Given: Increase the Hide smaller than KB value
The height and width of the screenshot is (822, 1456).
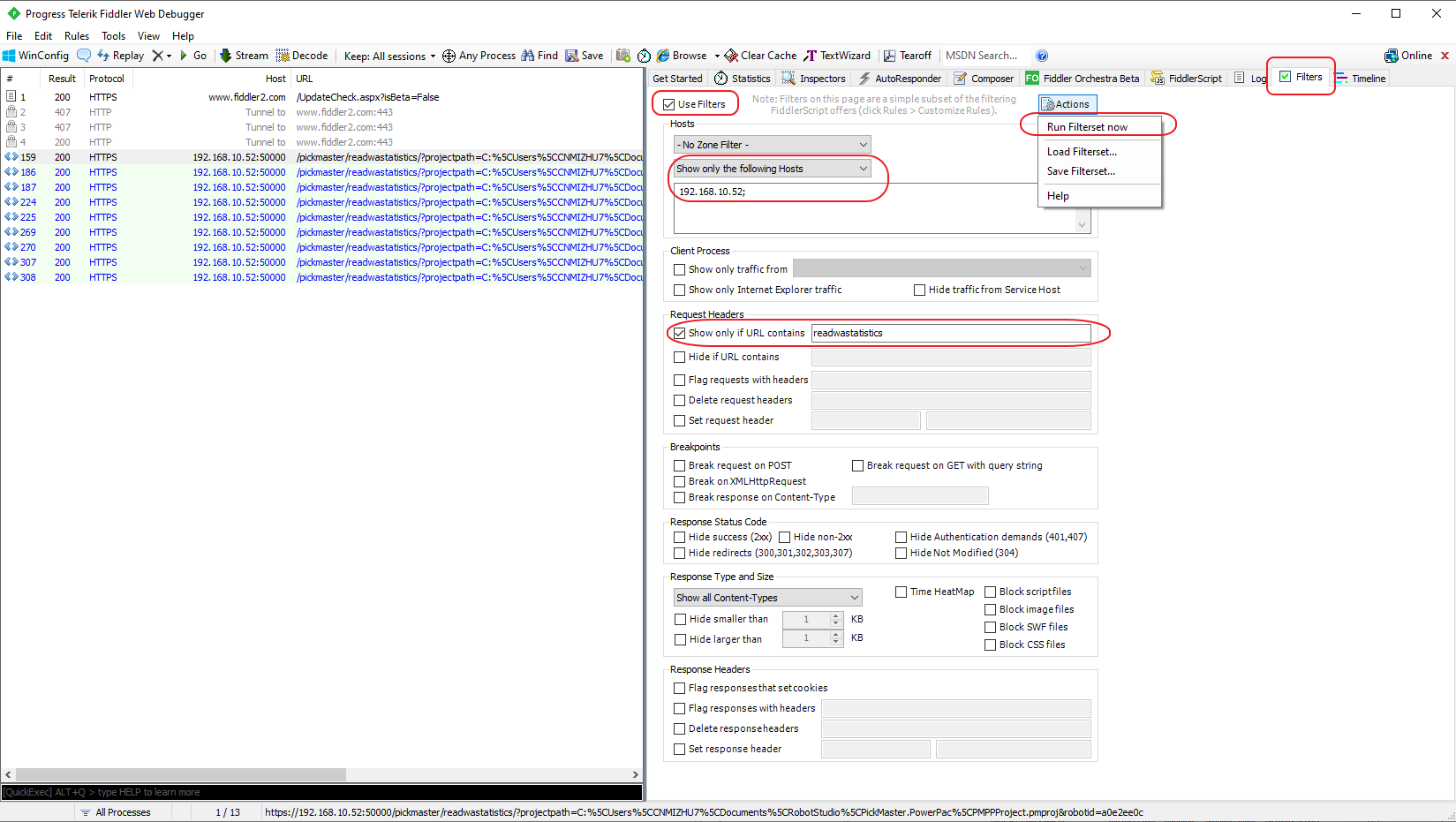Looking at the screenshot, I should click(836, 616).
